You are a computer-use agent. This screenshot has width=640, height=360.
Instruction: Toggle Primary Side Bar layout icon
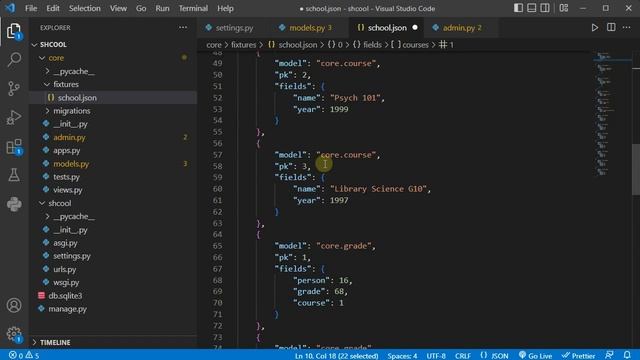pos(518,8)
